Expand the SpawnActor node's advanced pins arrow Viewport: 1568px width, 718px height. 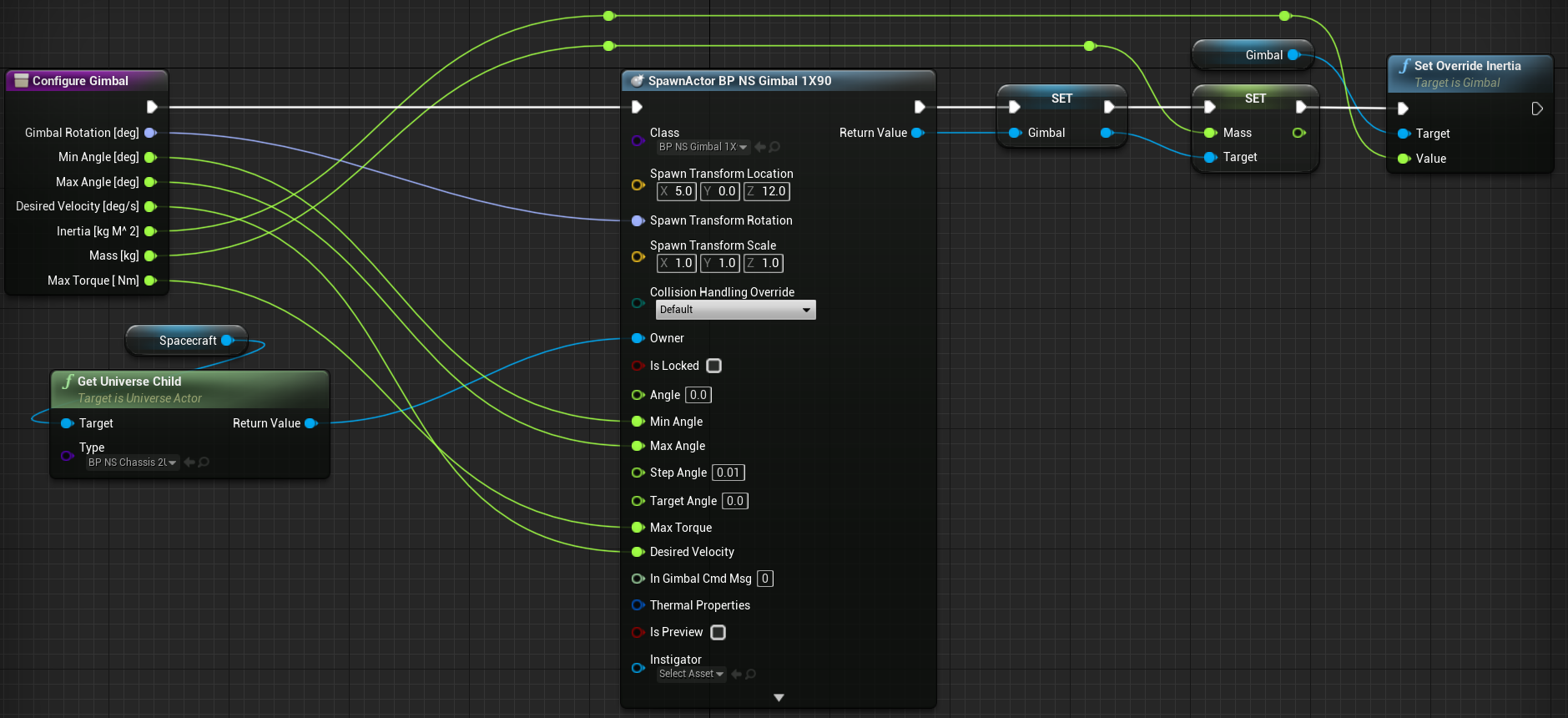(779, 697)
